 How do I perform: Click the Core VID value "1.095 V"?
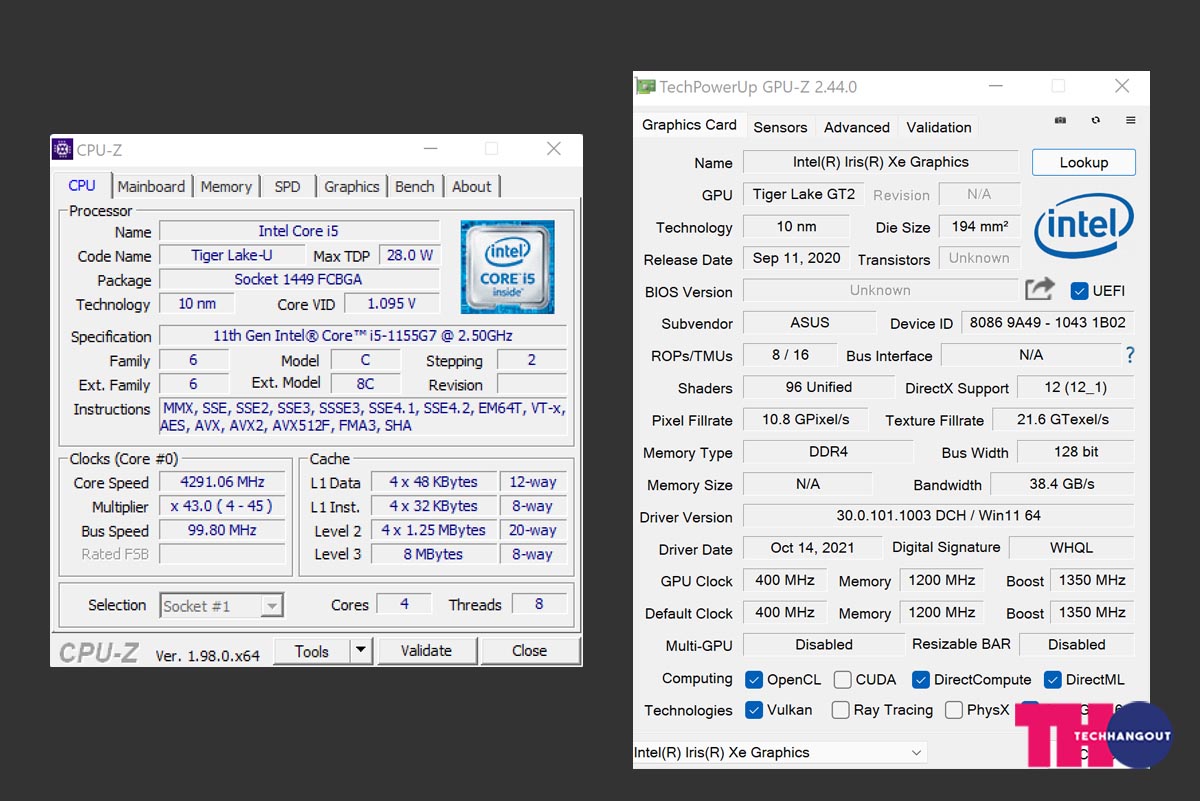point(392,303)
